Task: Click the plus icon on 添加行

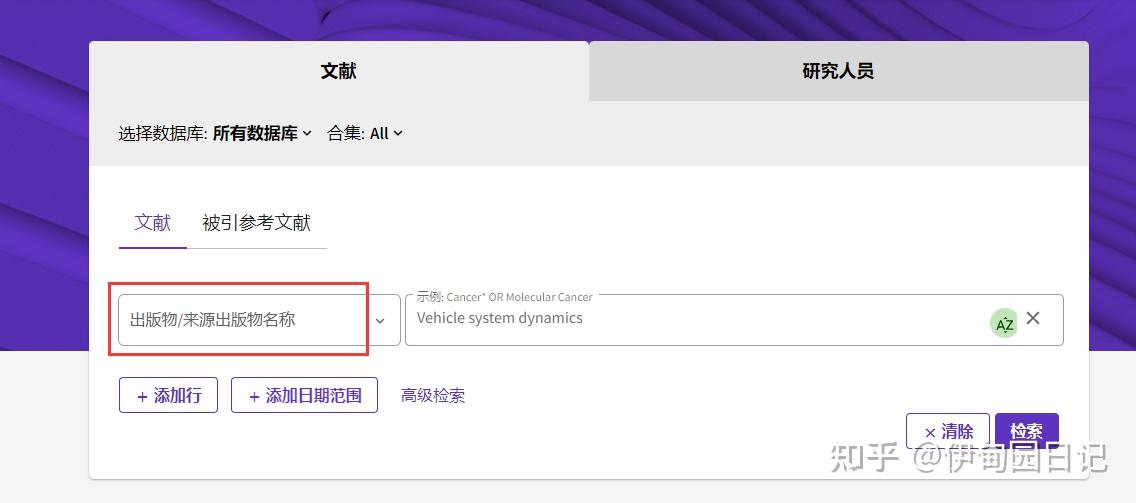Action: 142,396
